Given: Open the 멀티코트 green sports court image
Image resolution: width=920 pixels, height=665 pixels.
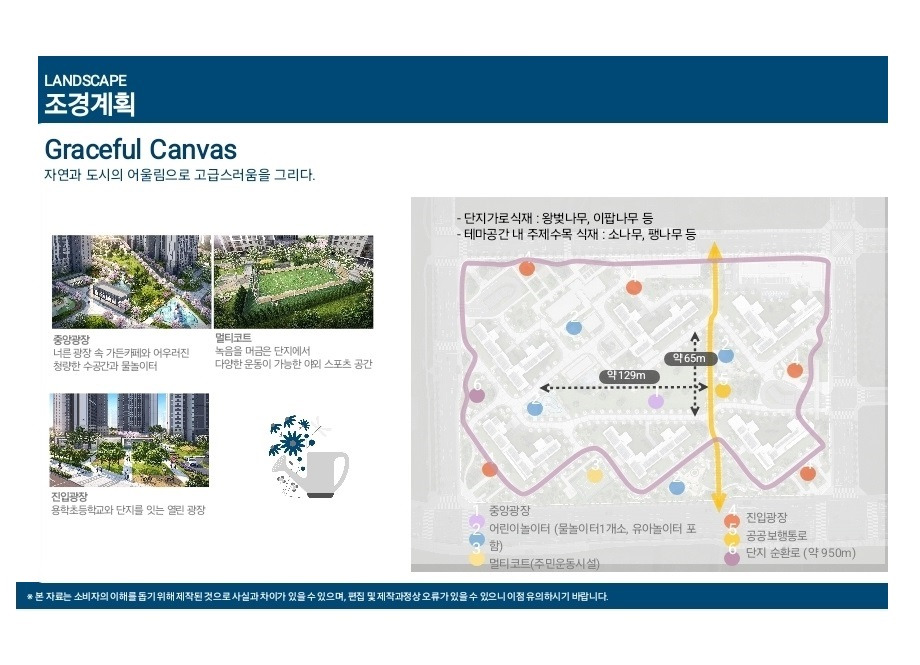Looking at the screenshot, I should click(x=293, y=282).
